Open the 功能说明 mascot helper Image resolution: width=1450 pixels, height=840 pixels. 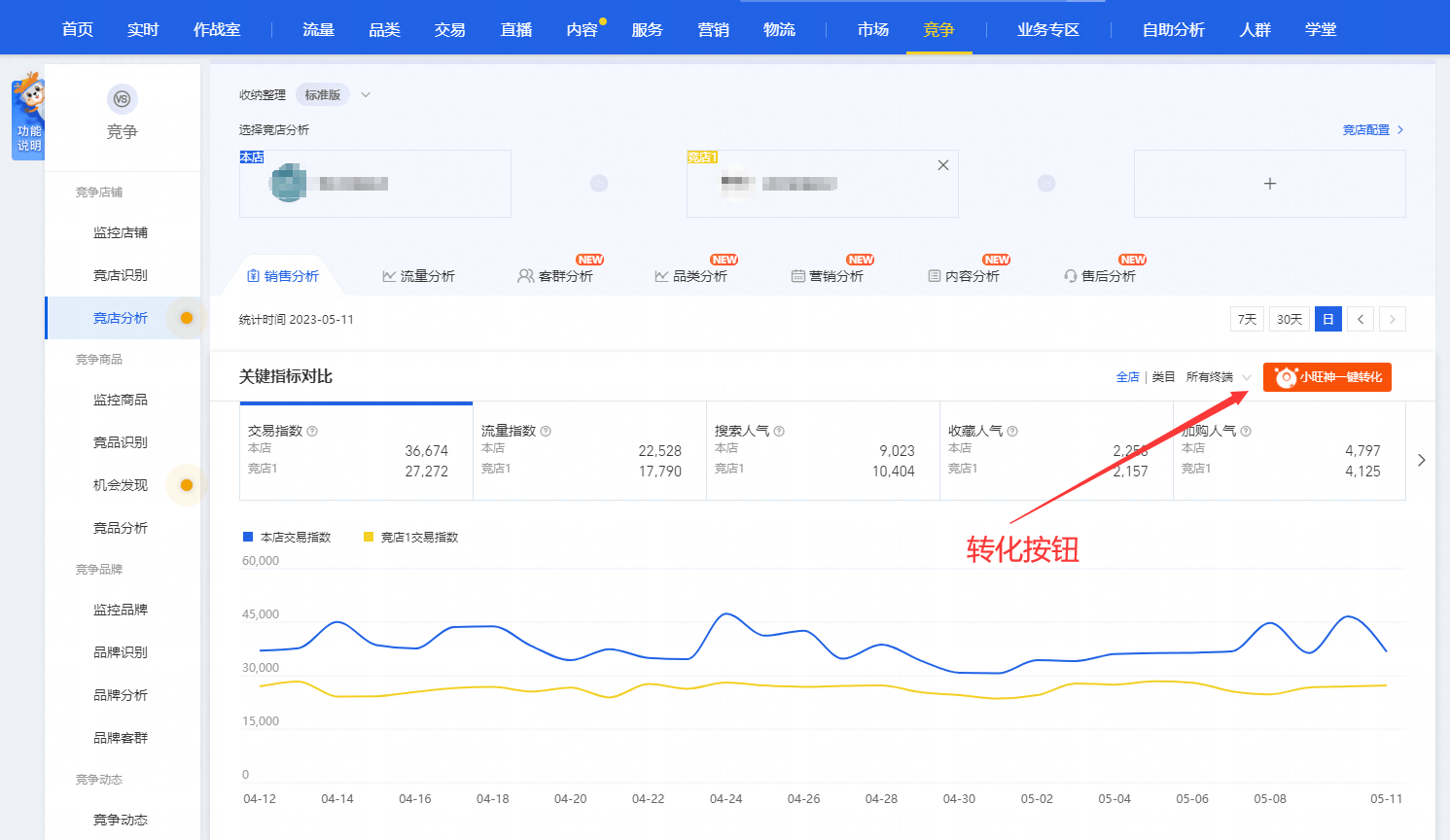(28, 119)
